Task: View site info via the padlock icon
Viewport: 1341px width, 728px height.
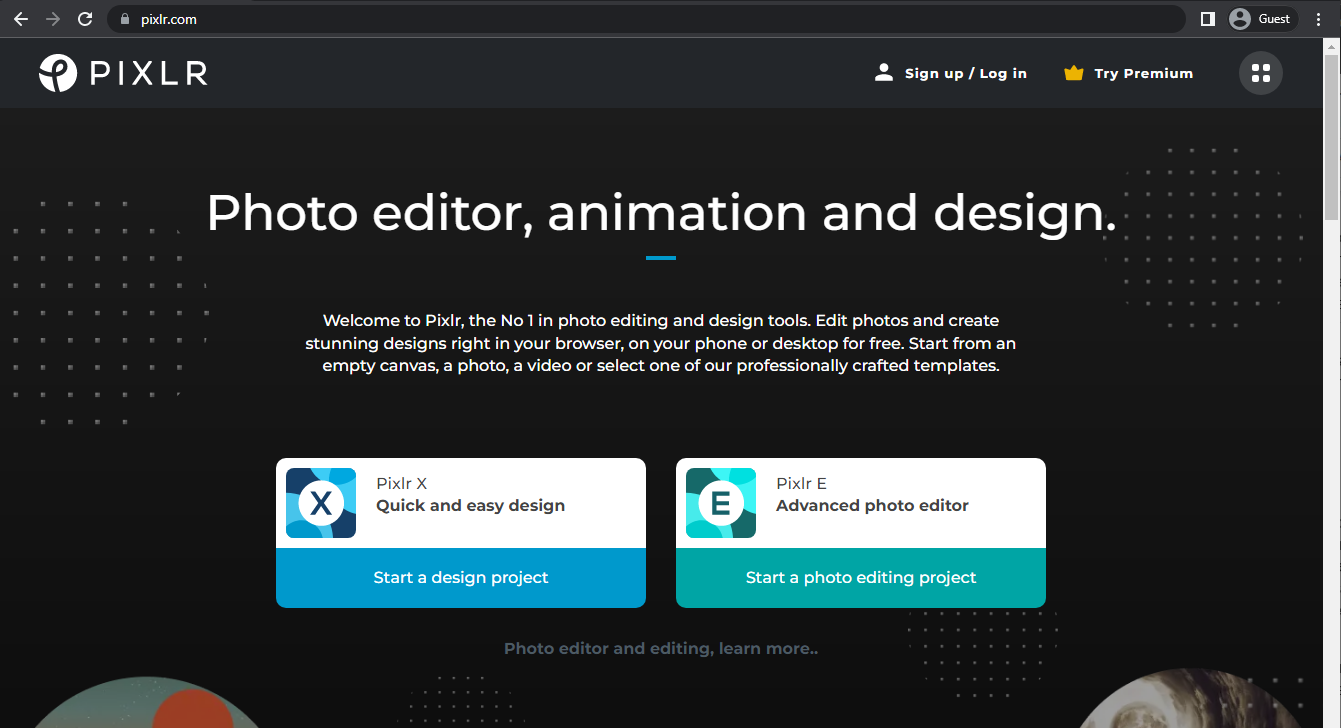Action: click(x=124, y=19)
